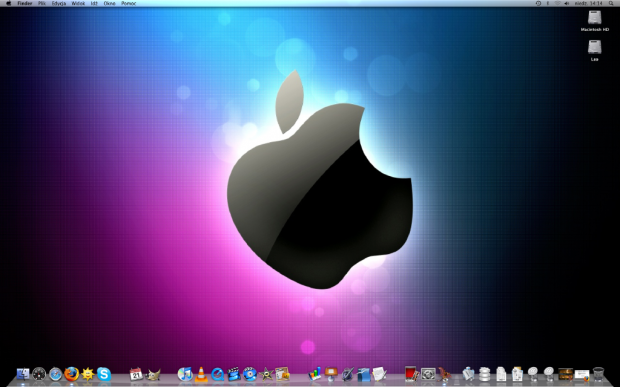Open the Pomoc menu
620x387 pixels.
coord(129,3)
